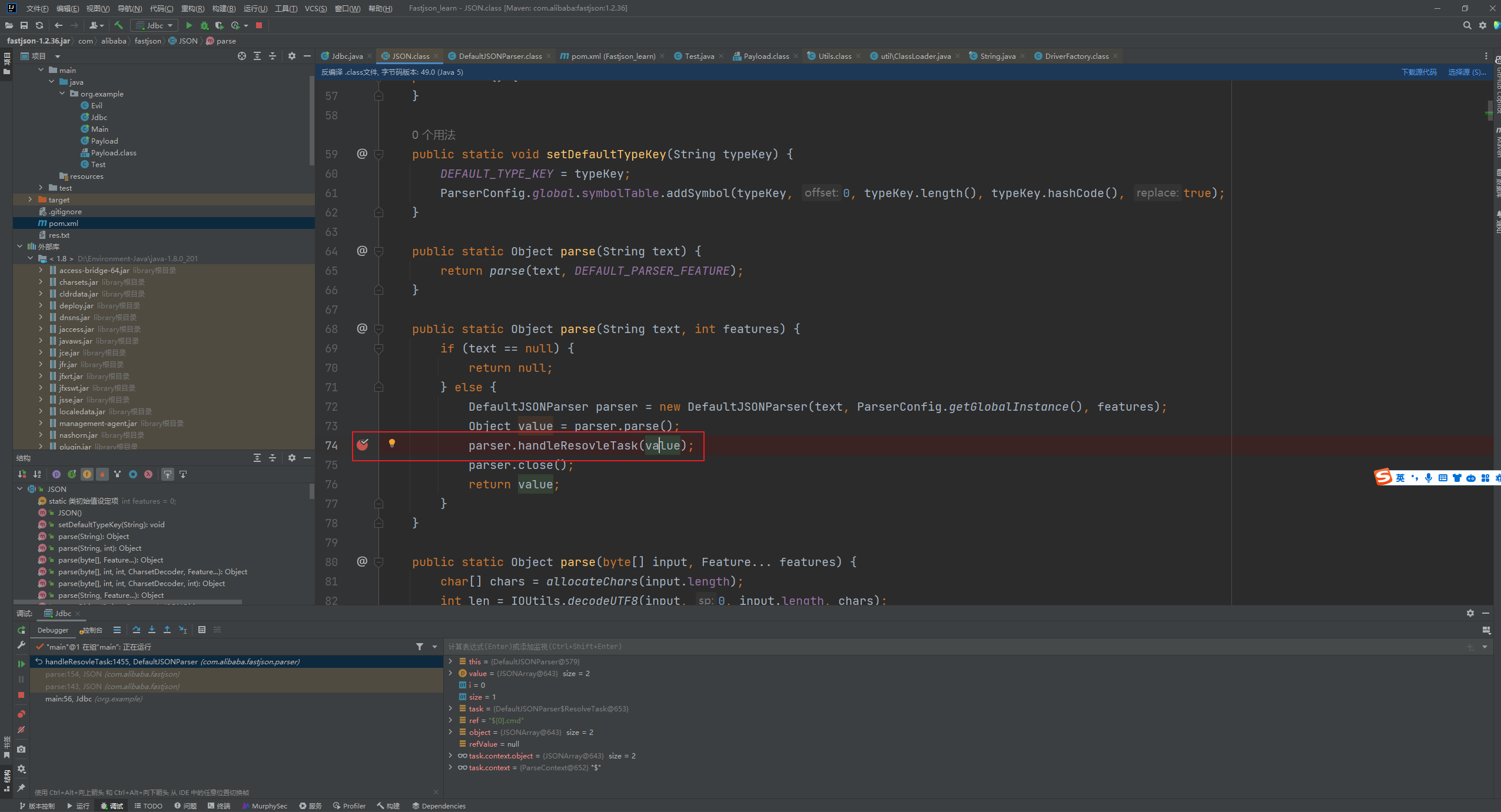The height and width of the screenshot is (812, 1501).
Task: Run the Jdbc configuration with green play icon
Action: 189,25
